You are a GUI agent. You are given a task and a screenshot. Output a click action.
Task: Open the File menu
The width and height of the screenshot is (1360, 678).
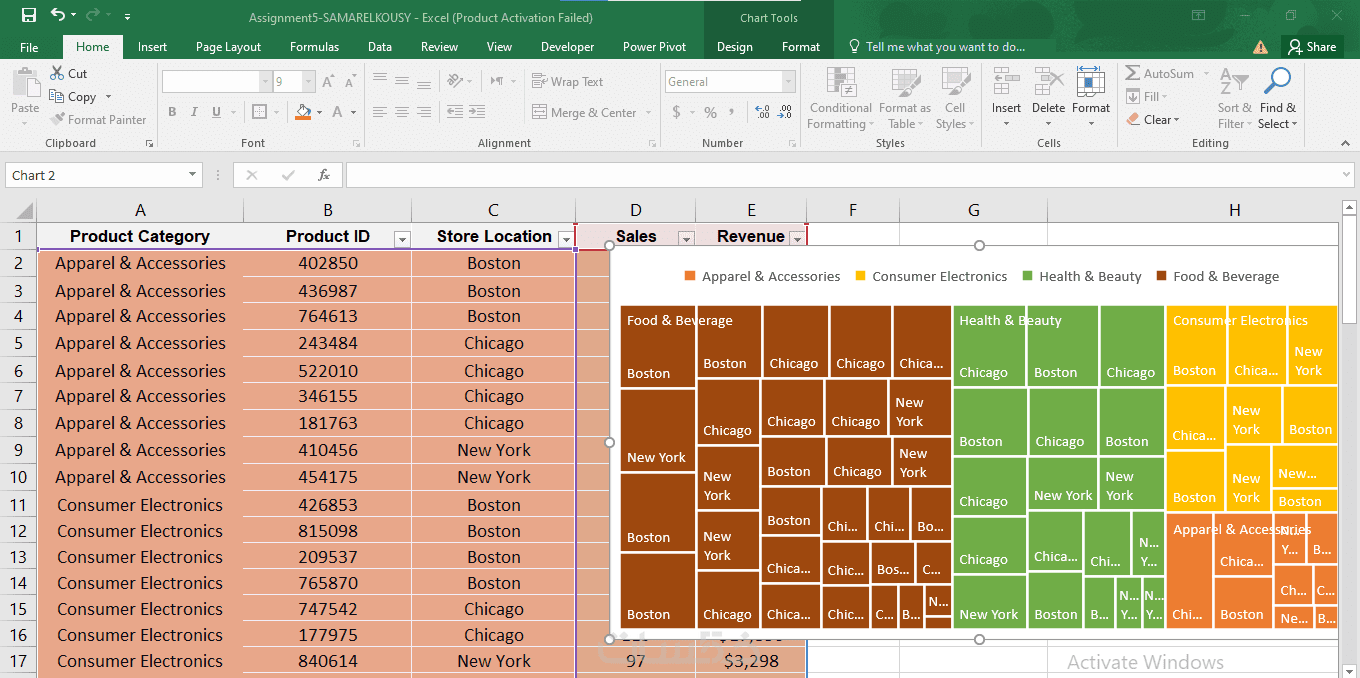[29, 47]
